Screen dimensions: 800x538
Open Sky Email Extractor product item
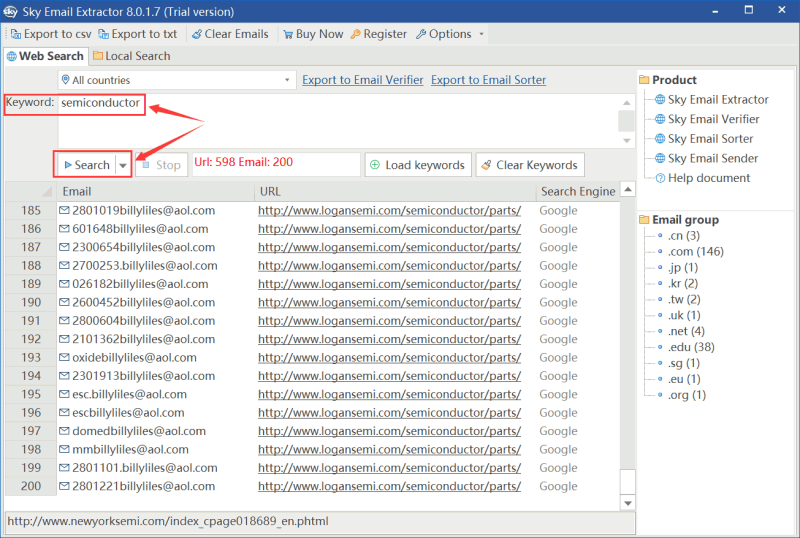[x=718, y=100]
